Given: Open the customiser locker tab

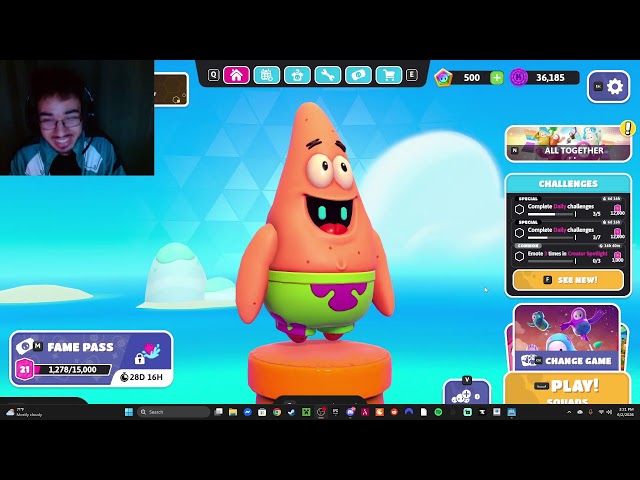Looking at the screenshot, I should (297, 75).
